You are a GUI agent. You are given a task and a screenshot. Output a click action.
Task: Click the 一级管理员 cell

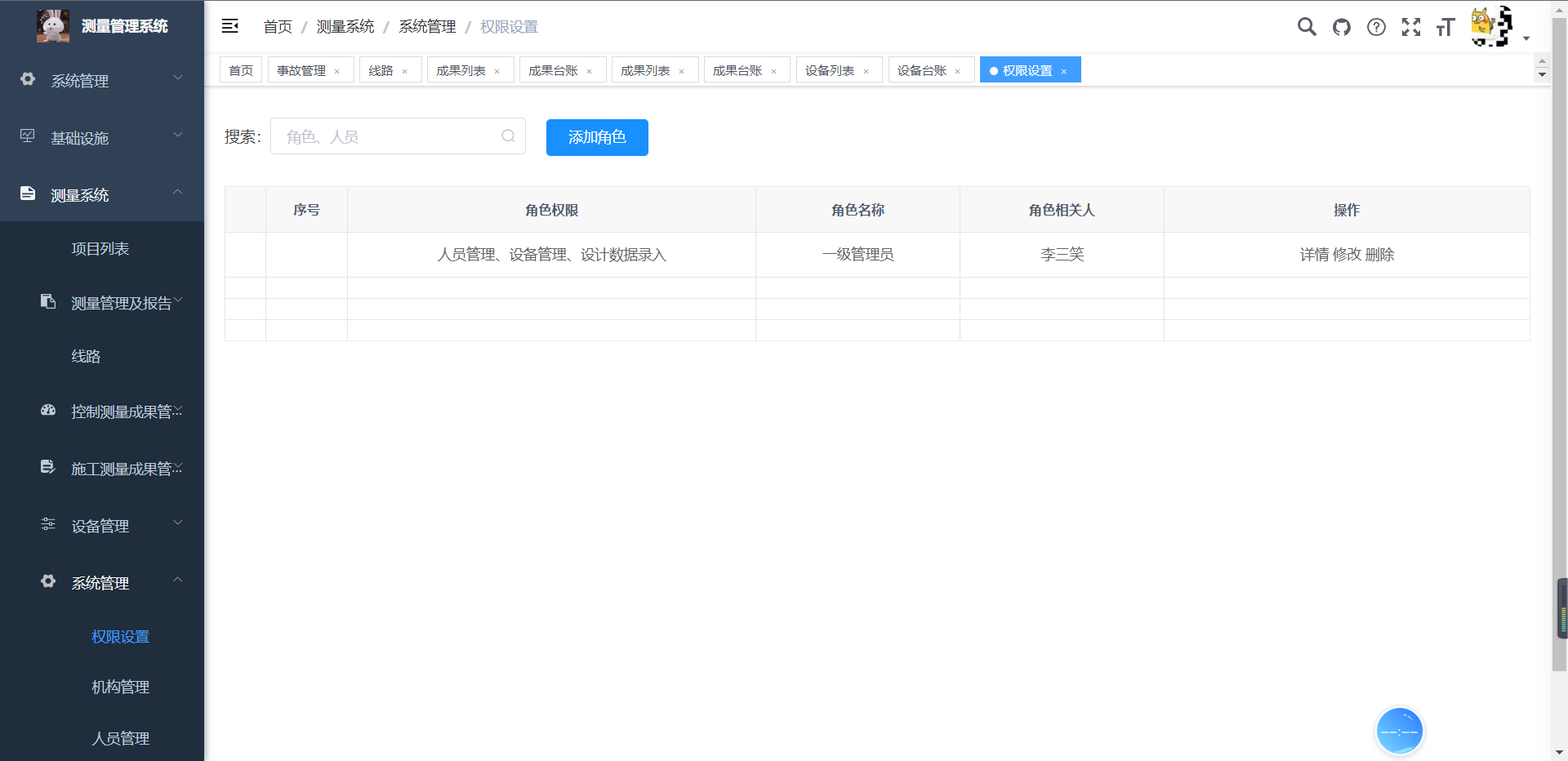click(x=858, y=255)
